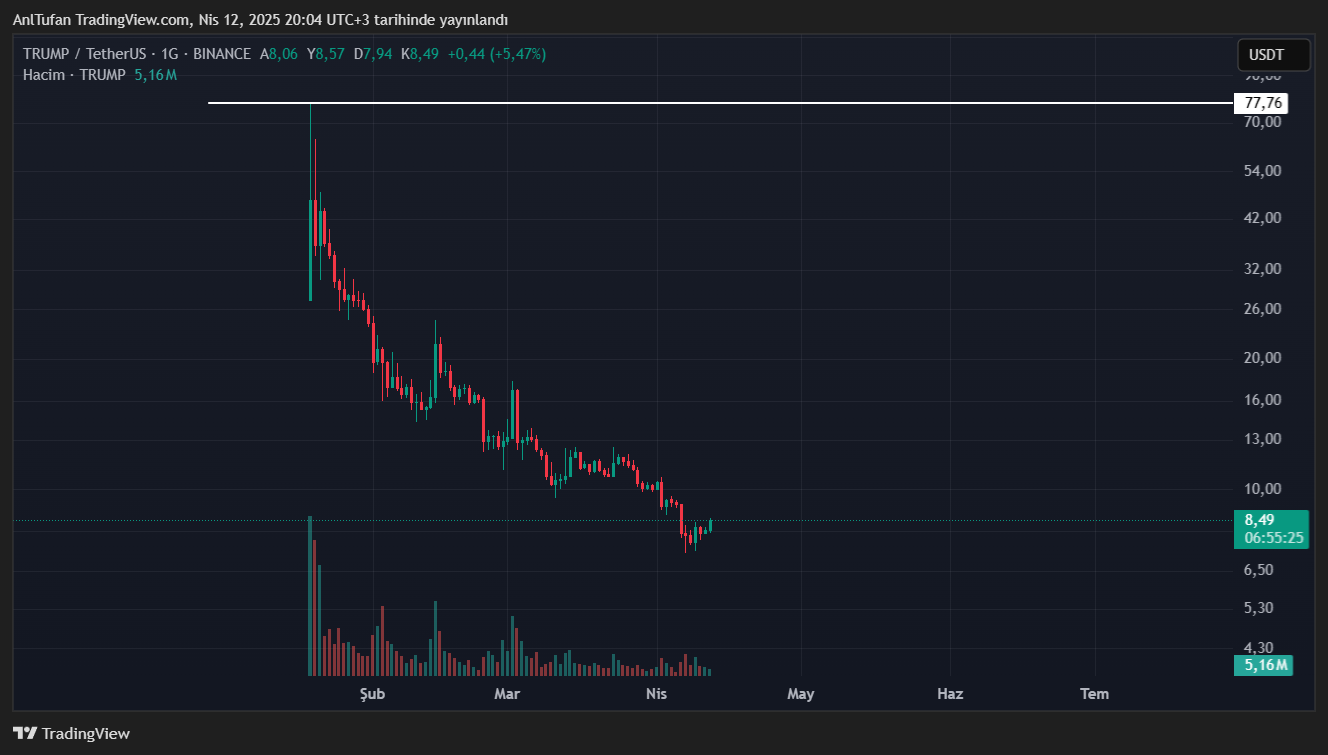The width and height of the screenshot is (1328, 755).
Task: Click the Tem label on the time axis
Action: [x=1095, y=693]
